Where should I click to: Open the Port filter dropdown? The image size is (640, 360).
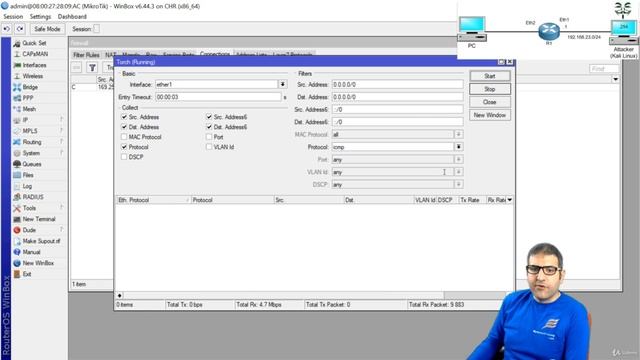459,160
